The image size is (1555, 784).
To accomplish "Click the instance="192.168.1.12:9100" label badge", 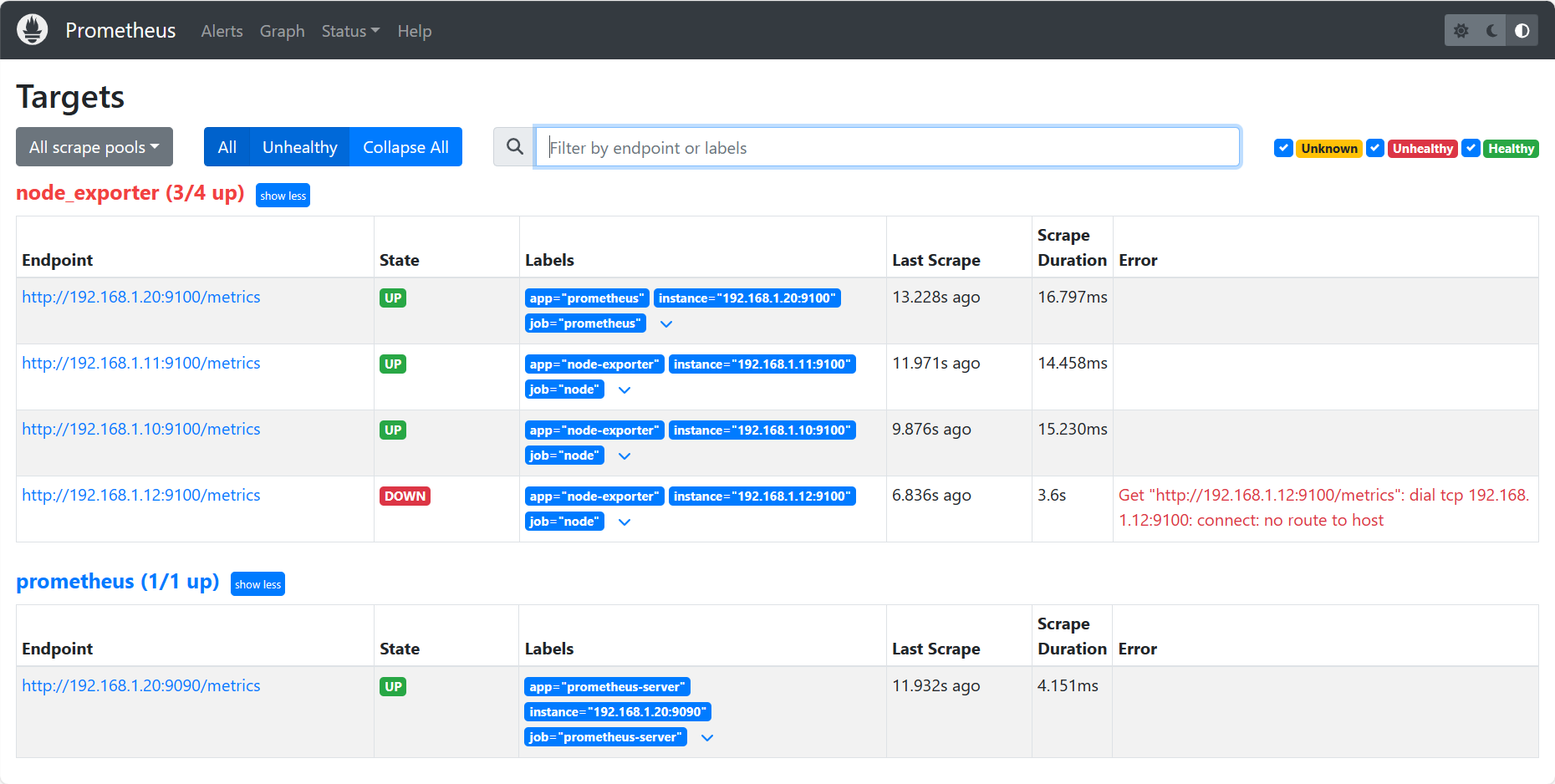I will click(x=762, y=496).
